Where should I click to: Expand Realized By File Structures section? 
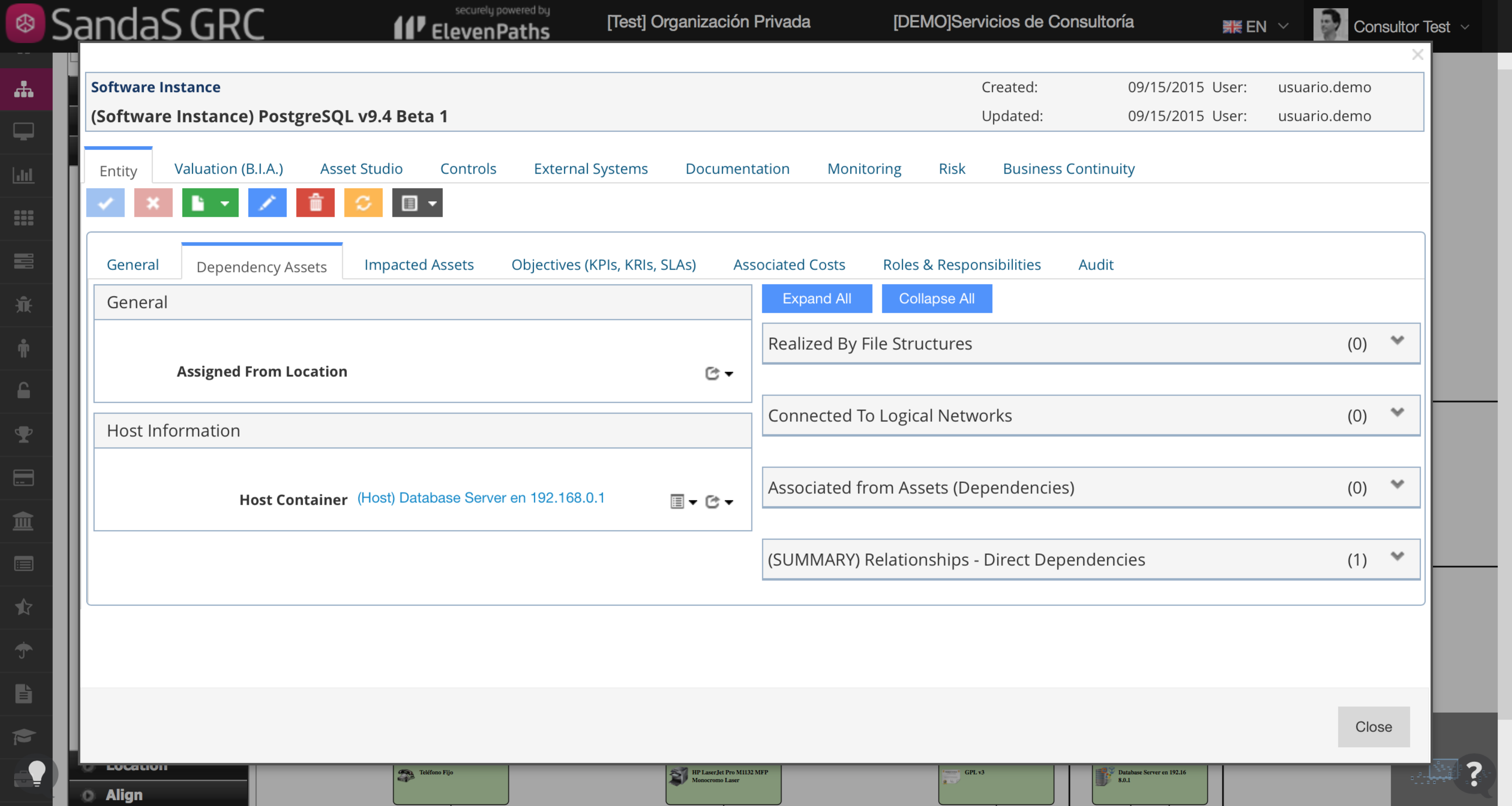[x=1397, y=341]
